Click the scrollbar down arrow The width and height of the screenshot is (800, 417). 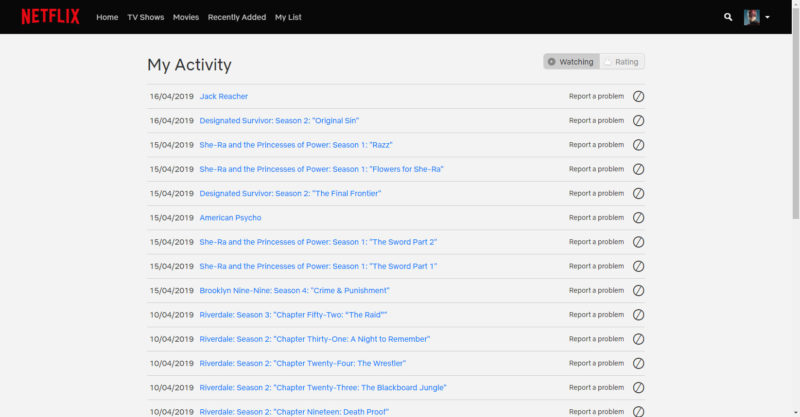[795, 412]
